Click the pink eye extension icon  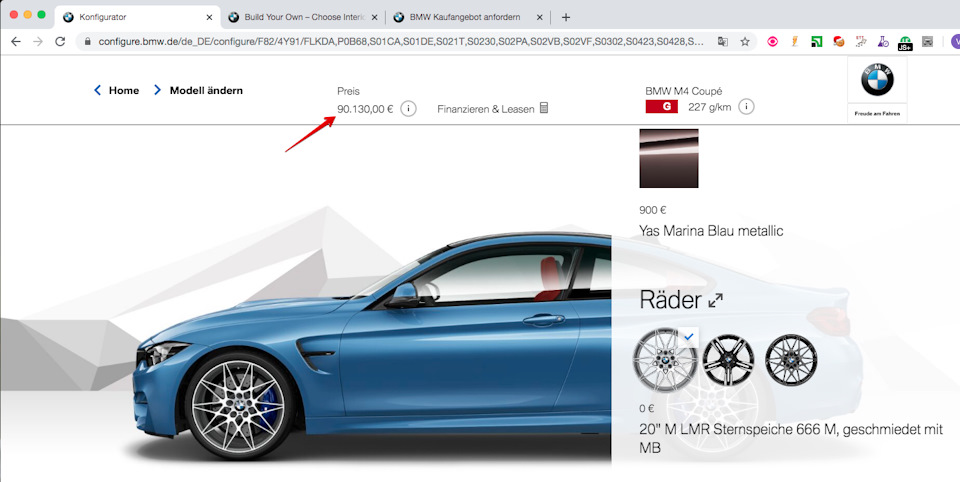[773, 42]
